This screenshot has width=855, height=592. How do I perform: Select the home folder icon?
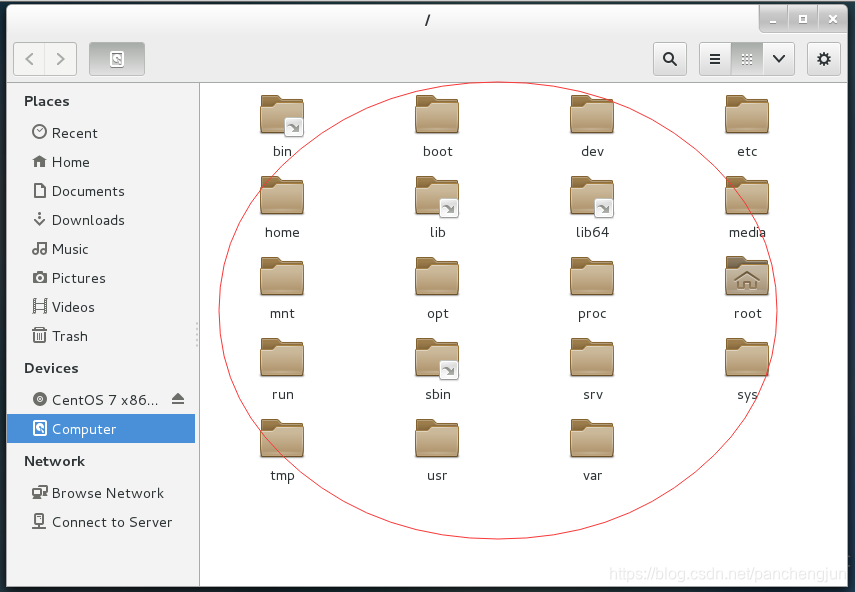point(282,196)
